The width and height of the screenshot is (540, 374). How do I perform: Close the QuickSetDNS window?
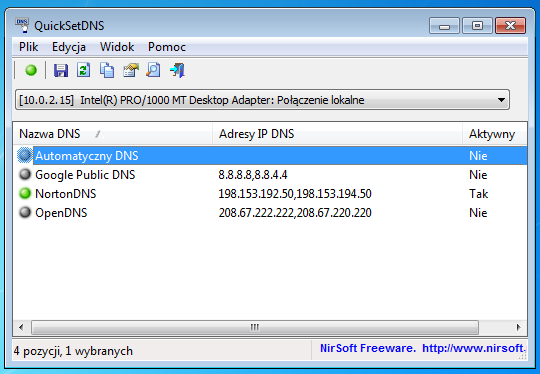tap(510, 26)
